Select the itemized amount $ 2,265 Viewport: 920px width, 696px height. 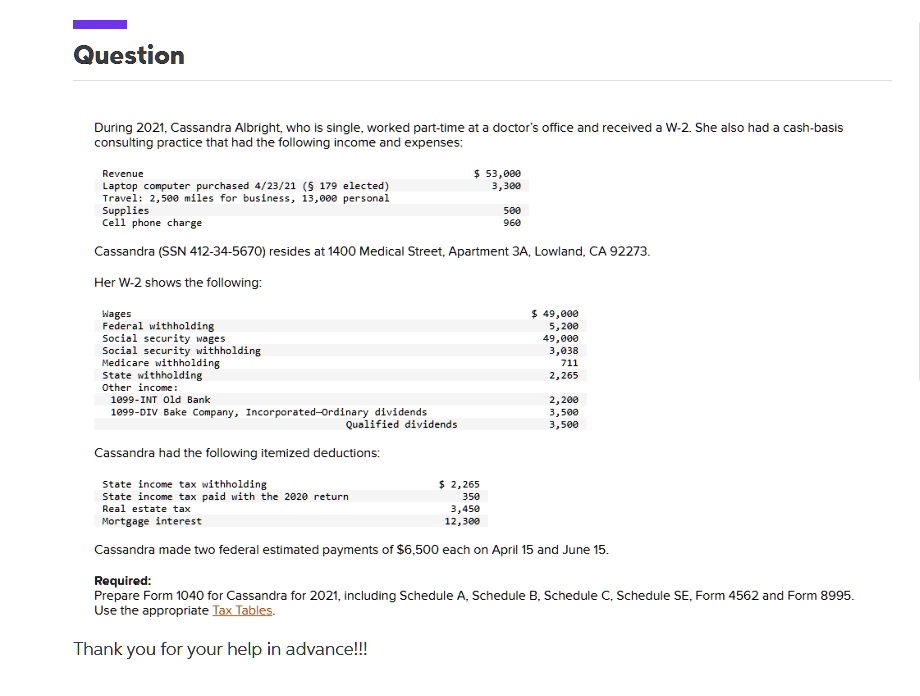[x=459, y=484]
